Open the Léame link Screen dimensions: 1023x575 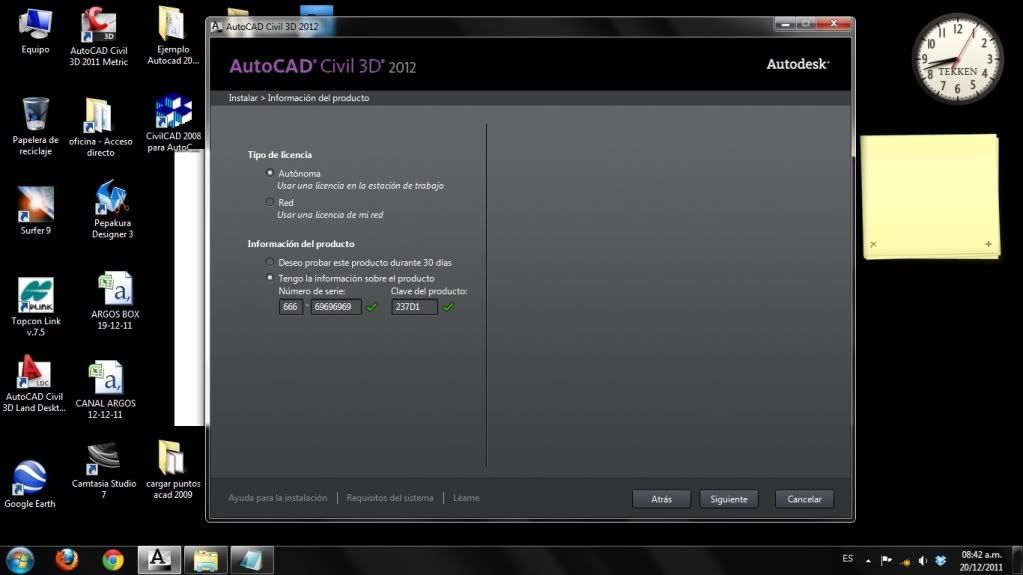(466, 497)
